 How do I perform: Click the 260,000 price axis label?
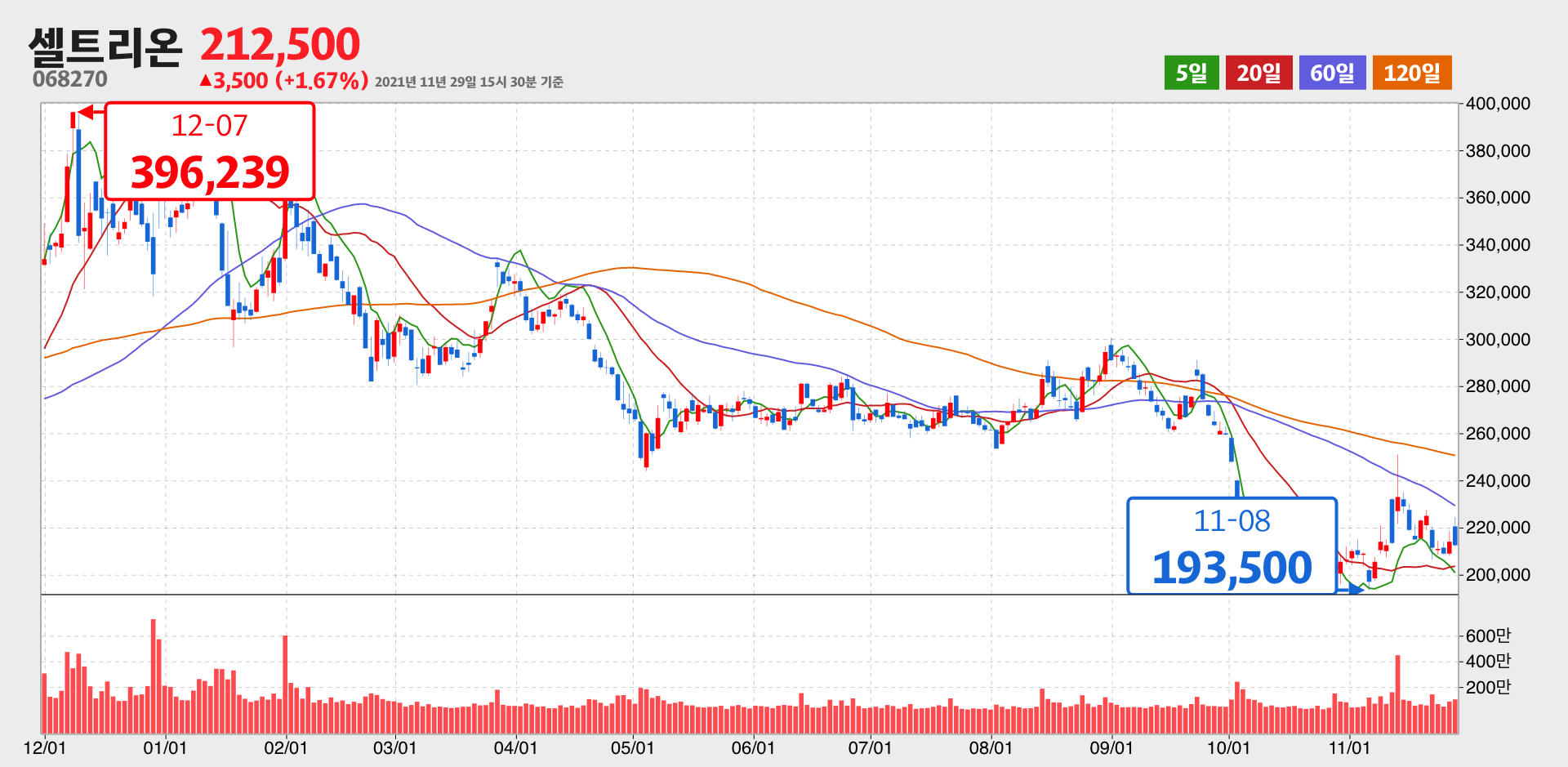tap(1498, 434)
